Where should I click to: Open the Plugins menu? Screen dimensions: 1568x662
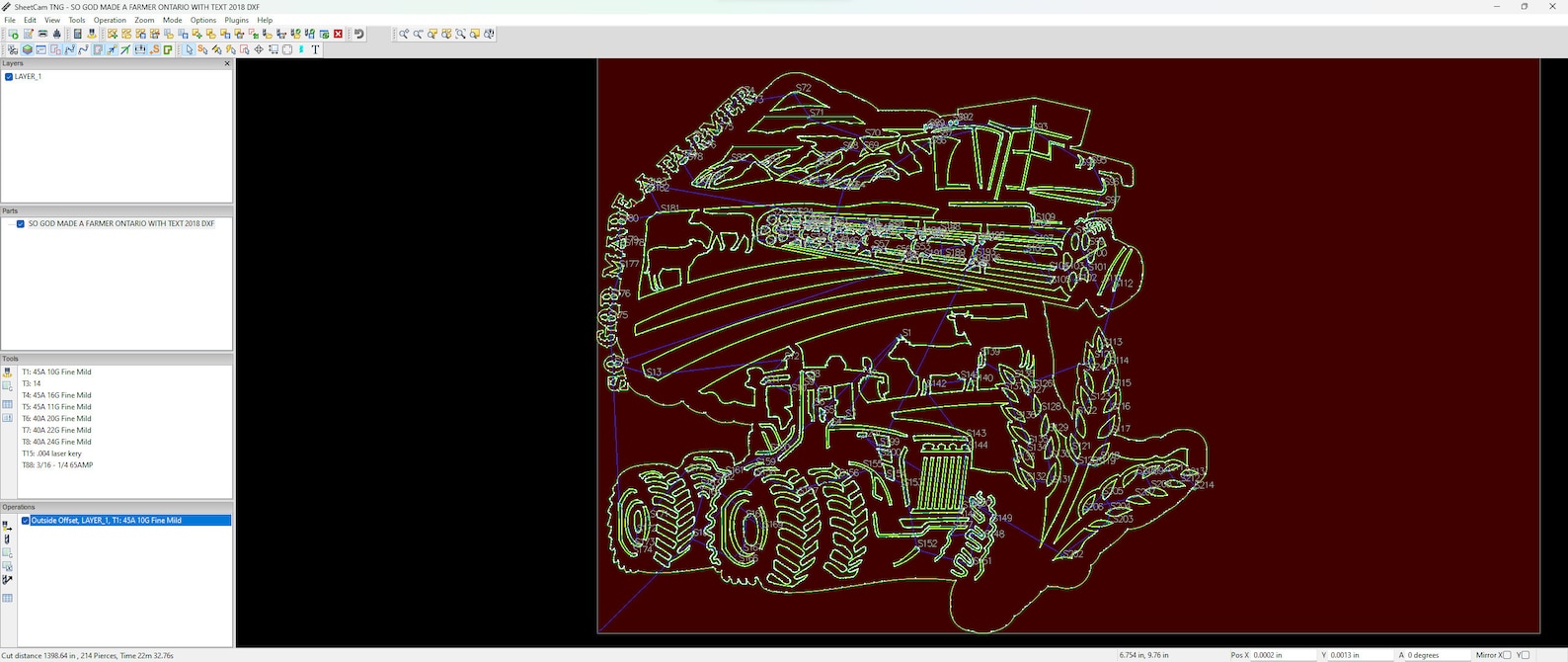click(236, 20)
